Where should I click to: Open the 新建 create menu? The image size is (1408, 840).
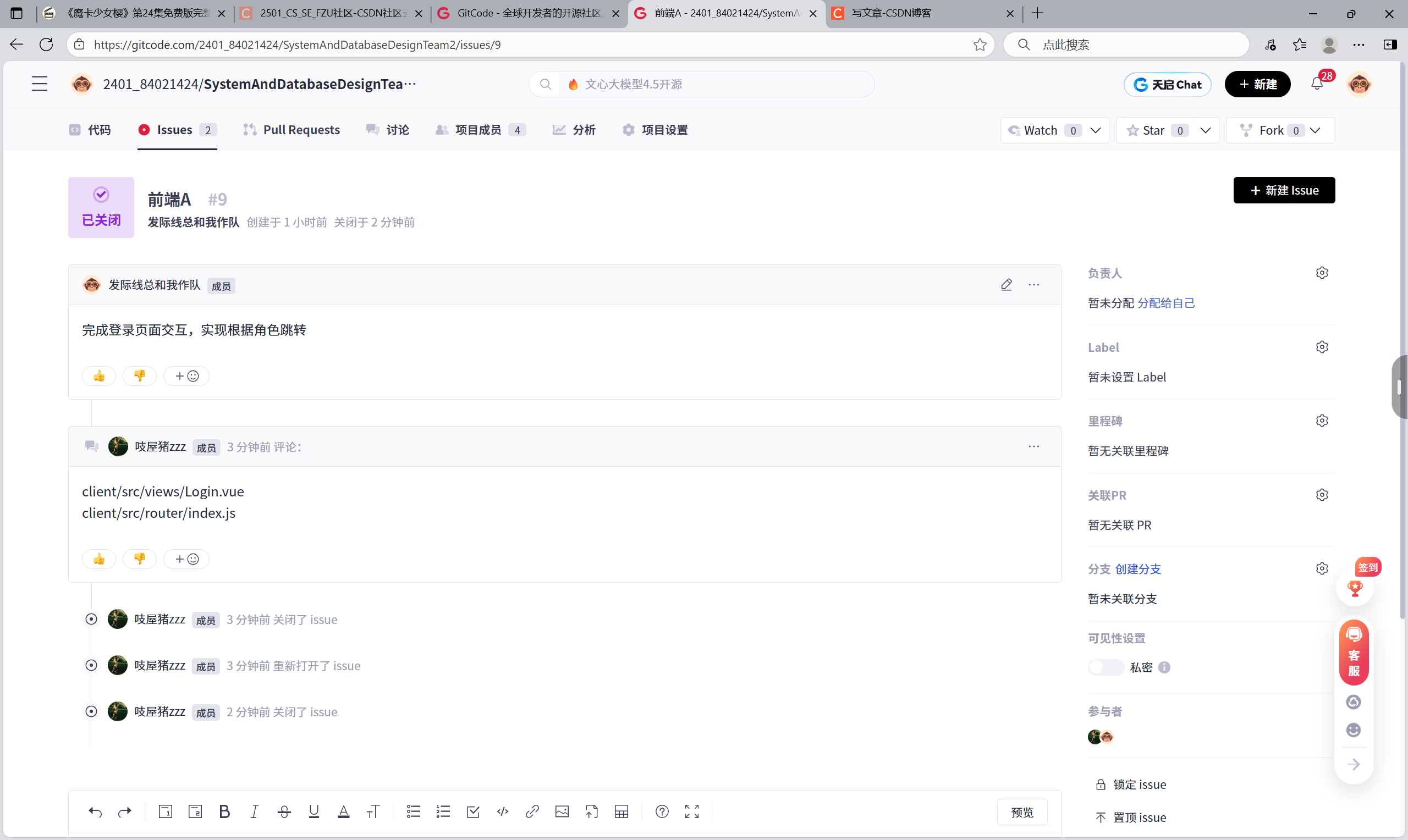1257,84
